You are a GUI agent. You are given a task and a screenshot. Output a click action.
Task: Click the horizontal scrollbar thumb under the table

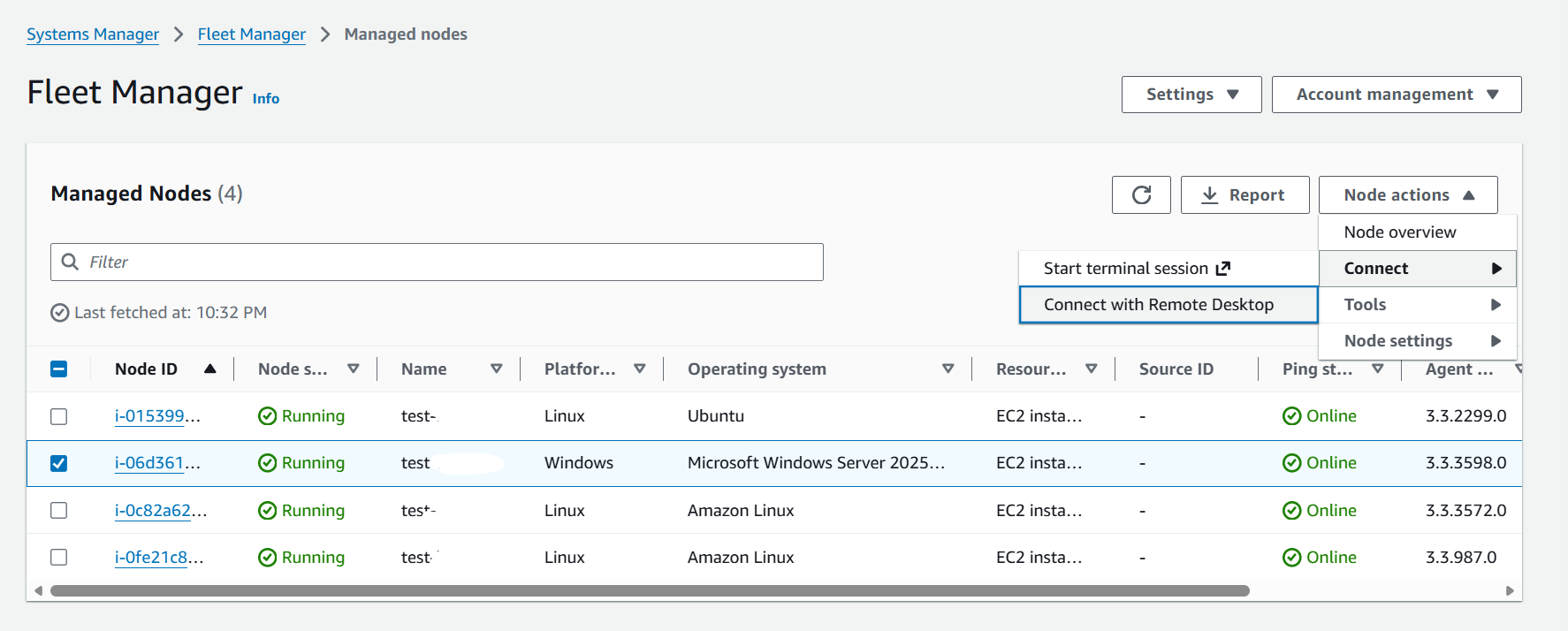(x=650, y=590)
